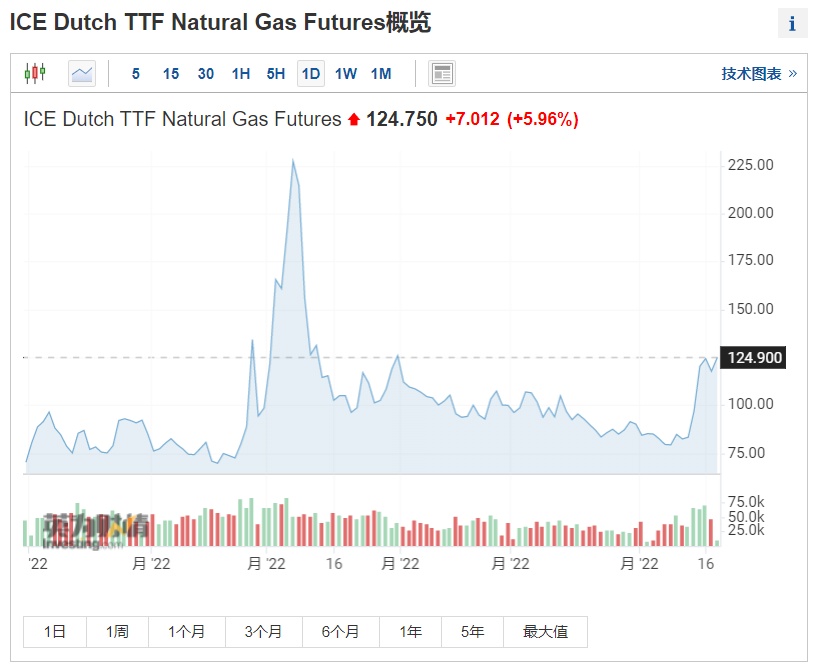Switch to candlestick chart type
820x669 pixels.
click(35, 73)
